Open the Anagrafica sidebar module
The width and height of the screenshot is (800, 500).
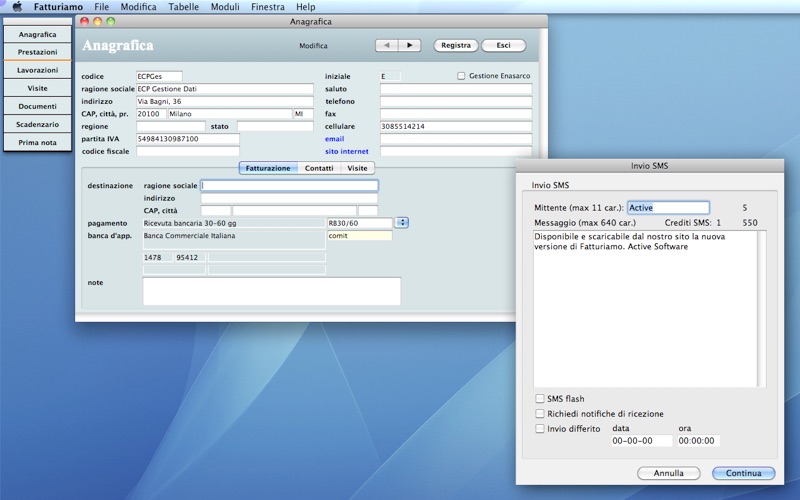[x=37, y=34]
